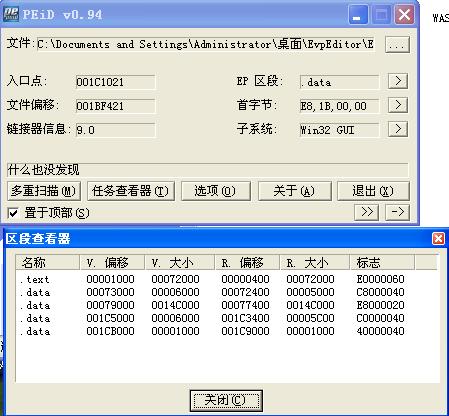The height and width of the screenshot is (416, 449).
Task: Click the E0000060 flags value
Action: pos(380,279)
